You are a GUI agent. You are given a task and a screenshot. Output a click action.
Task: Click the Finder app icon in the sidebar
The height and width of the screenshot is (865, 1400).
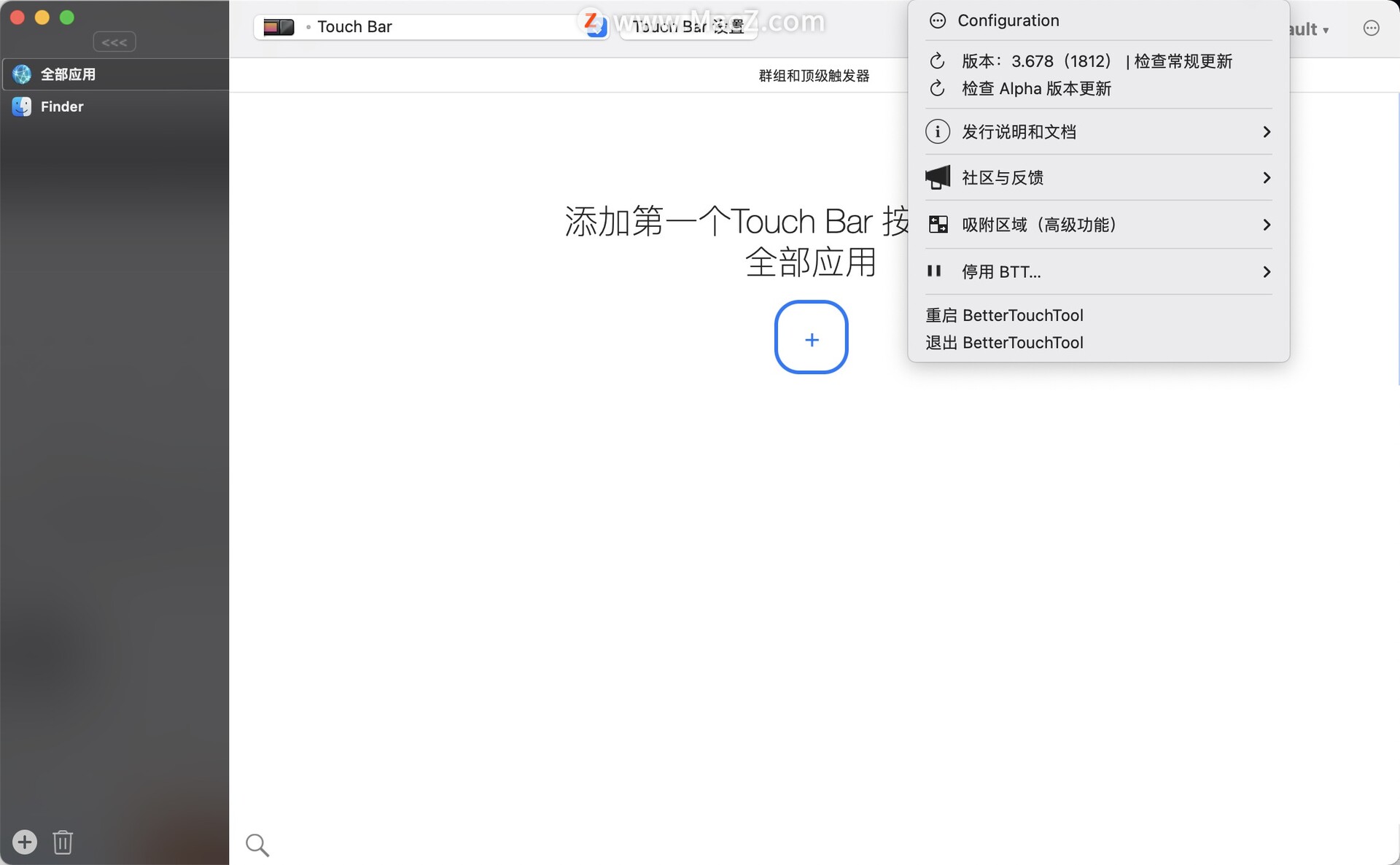point(22,106)
